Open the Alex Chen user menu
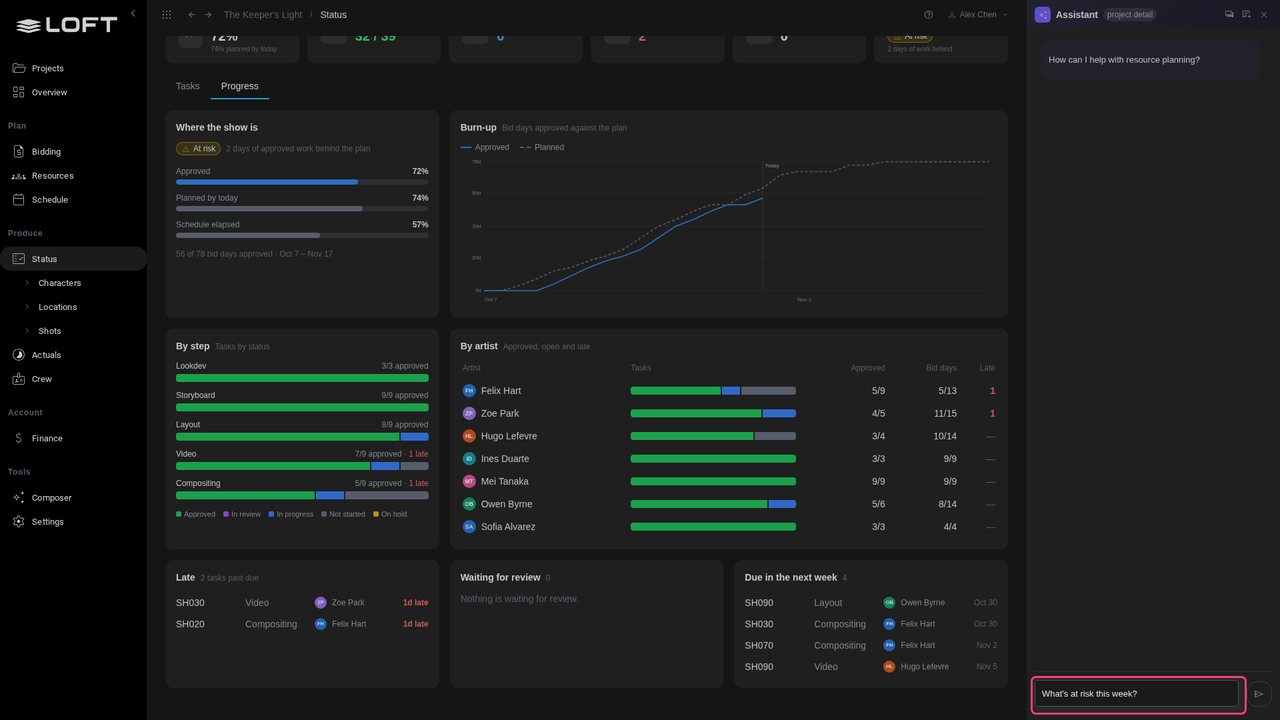This screenshot has height=720, width=1280. coord(978,15)
